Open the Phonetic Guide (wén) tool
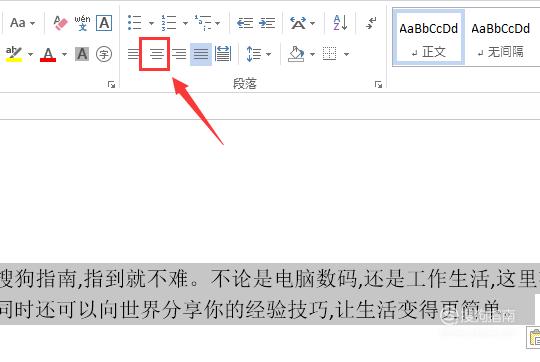This screenshot has height=362, width=540. pos(82,23)
